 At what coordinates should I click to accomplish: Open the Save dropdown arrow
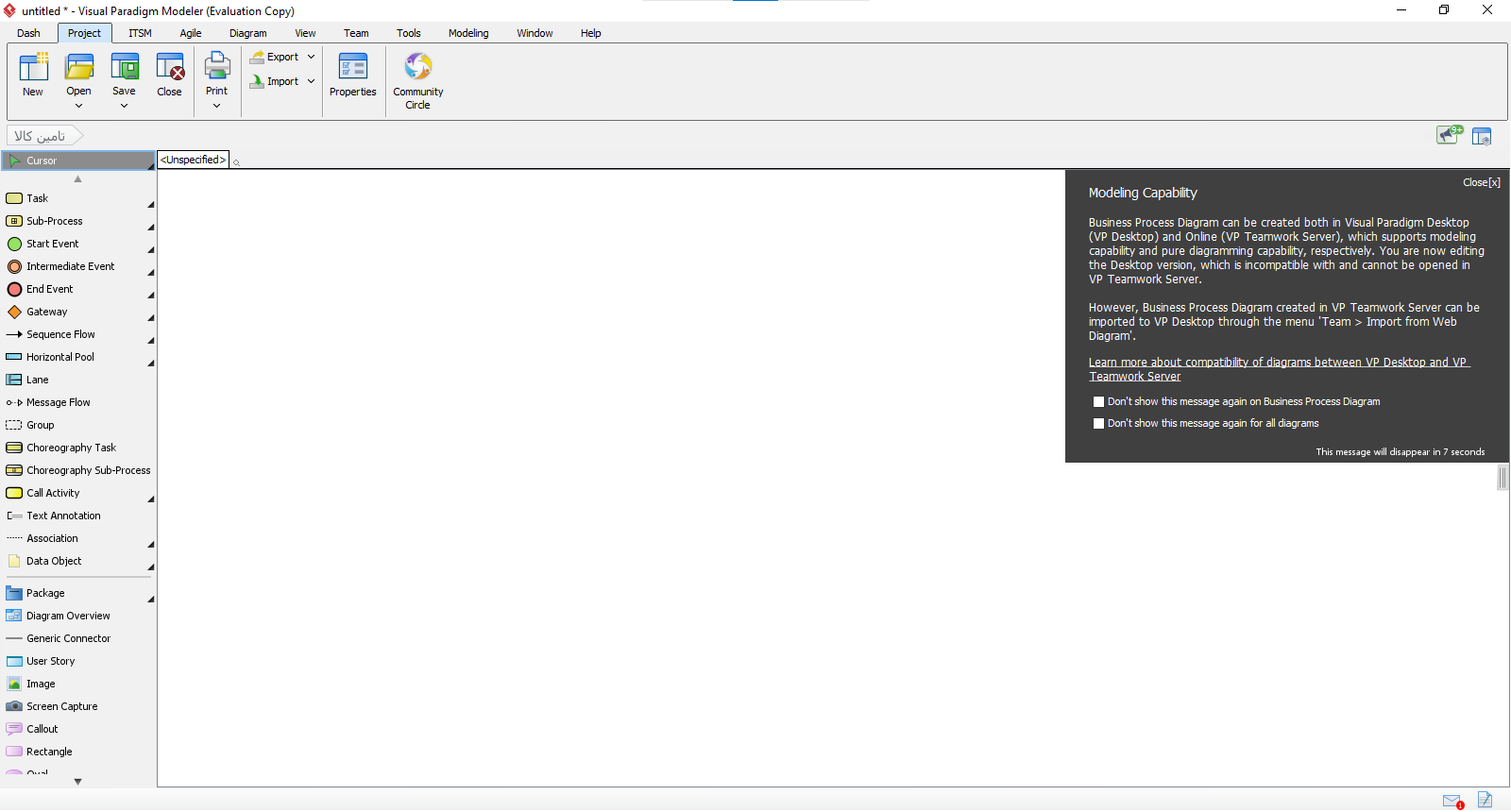point(124,106)
